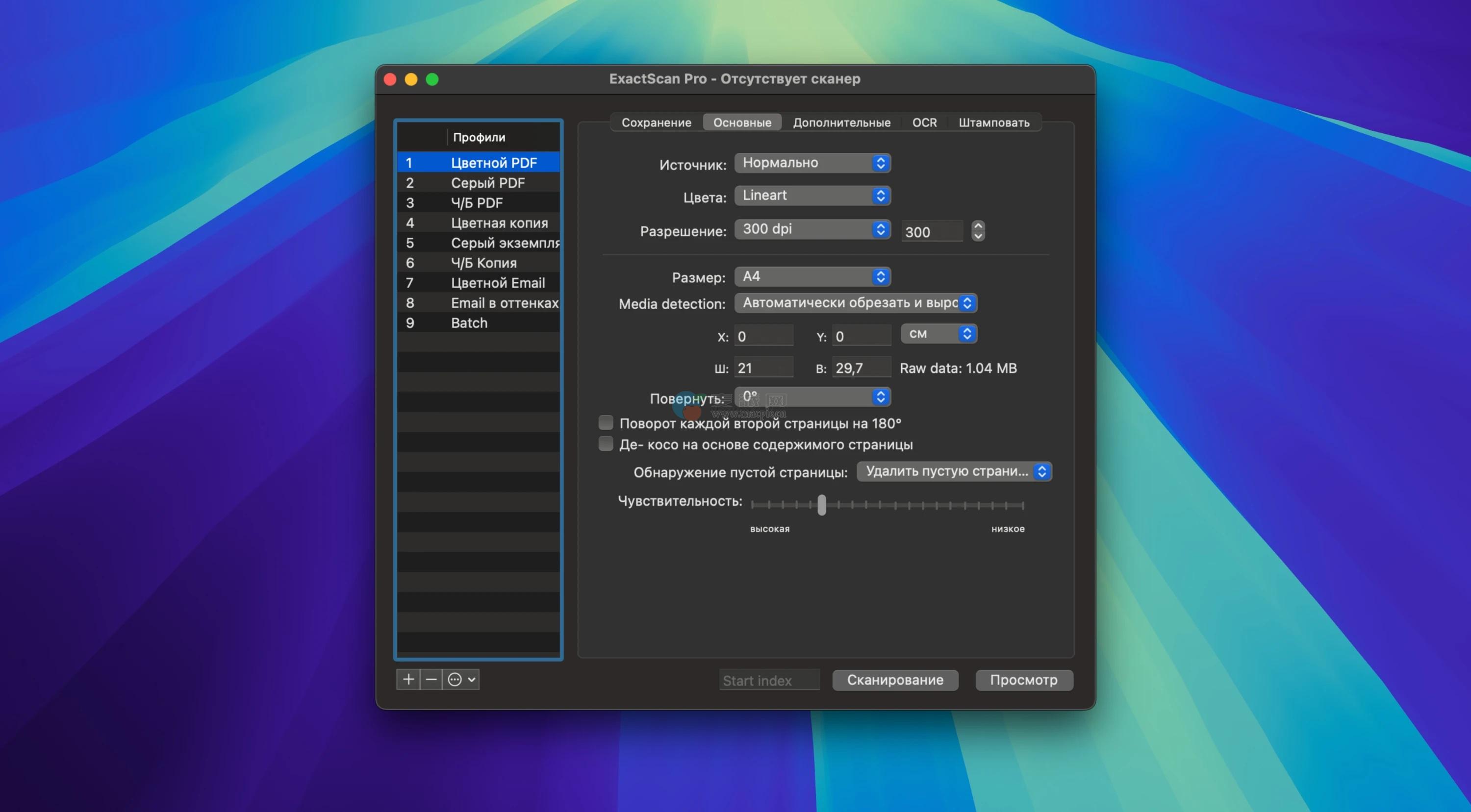This screenshot has width=1471, height=812.
Task: Open the Media detection dropdown
Action: [855, 303]
